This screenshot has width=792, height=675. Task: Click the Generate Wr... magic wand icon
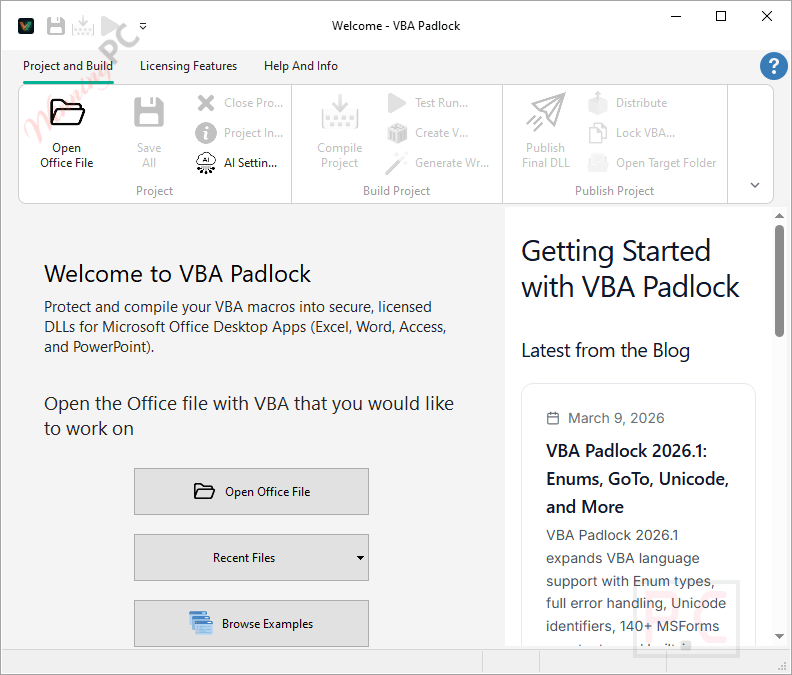[x=397, y=163]
